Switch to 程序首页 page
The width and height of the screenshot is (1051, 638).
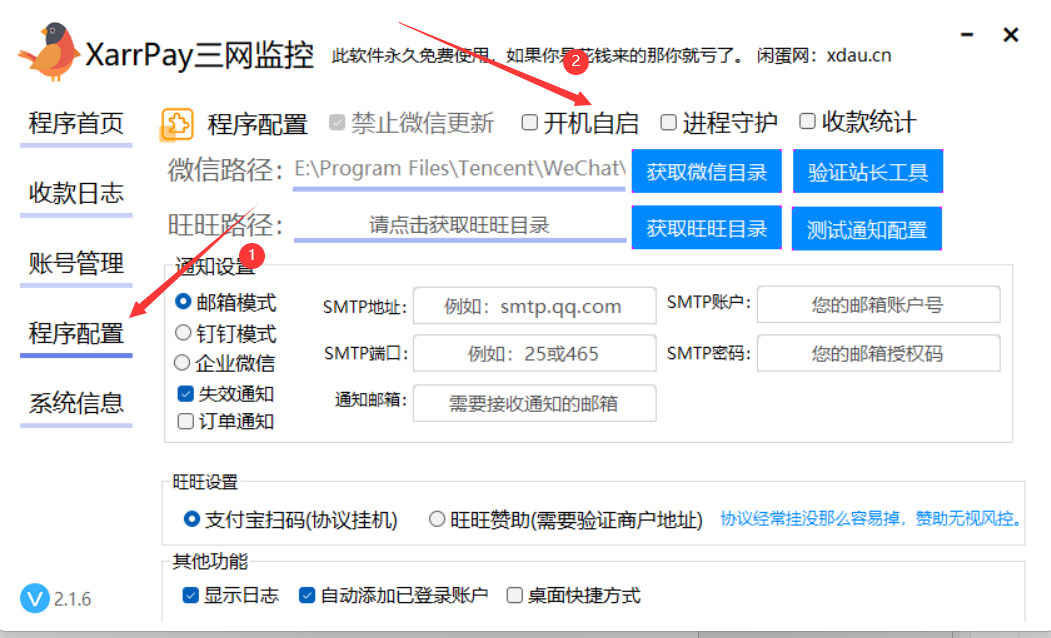[x=75, y=124]
